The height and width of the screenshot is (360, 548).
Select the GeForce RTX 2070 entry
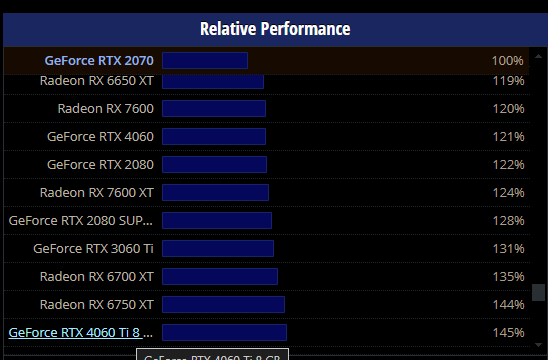point(99,60)
